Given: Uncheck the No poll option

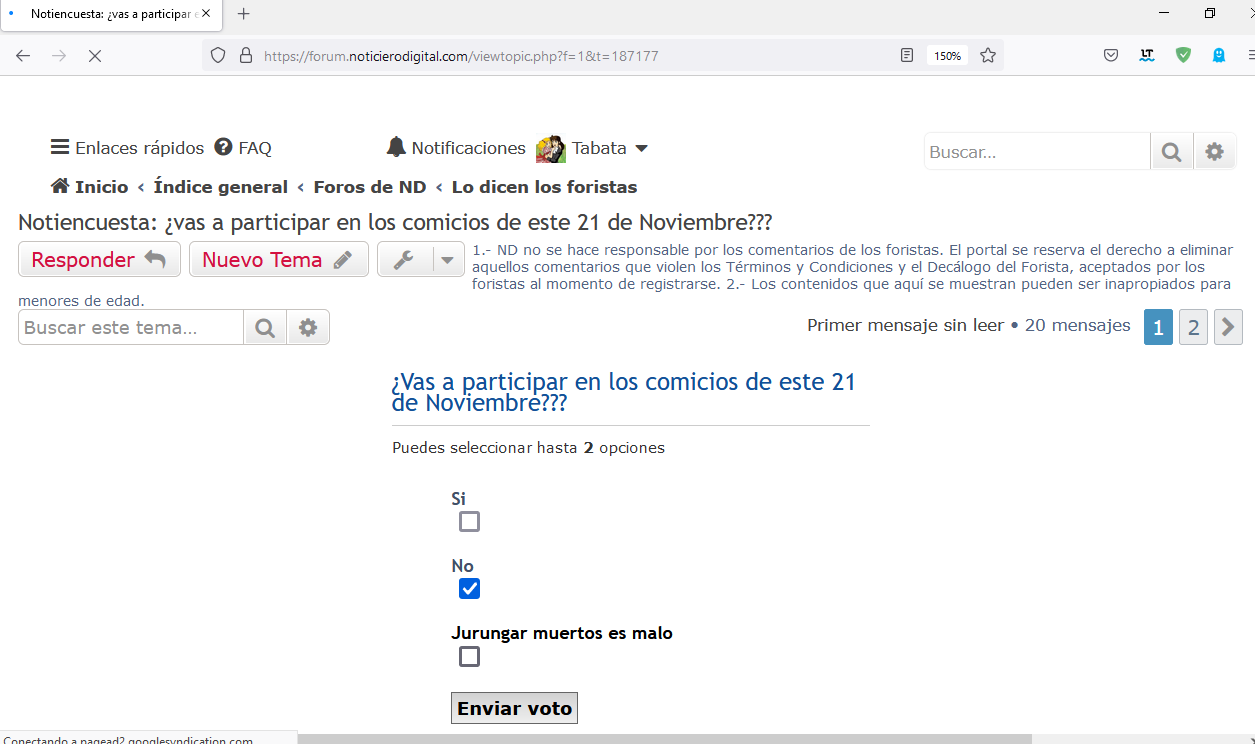Looking at the screenshot, I should click(469, 589).
